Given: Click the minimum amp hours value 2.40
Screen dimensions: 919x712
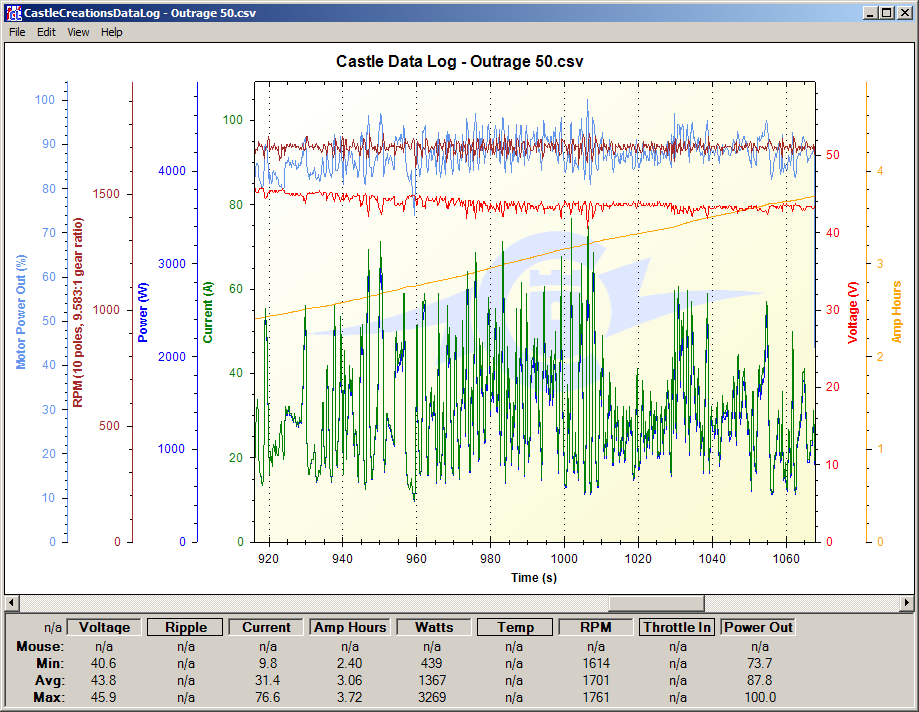Looking at the screenshot, I should 350,663.
